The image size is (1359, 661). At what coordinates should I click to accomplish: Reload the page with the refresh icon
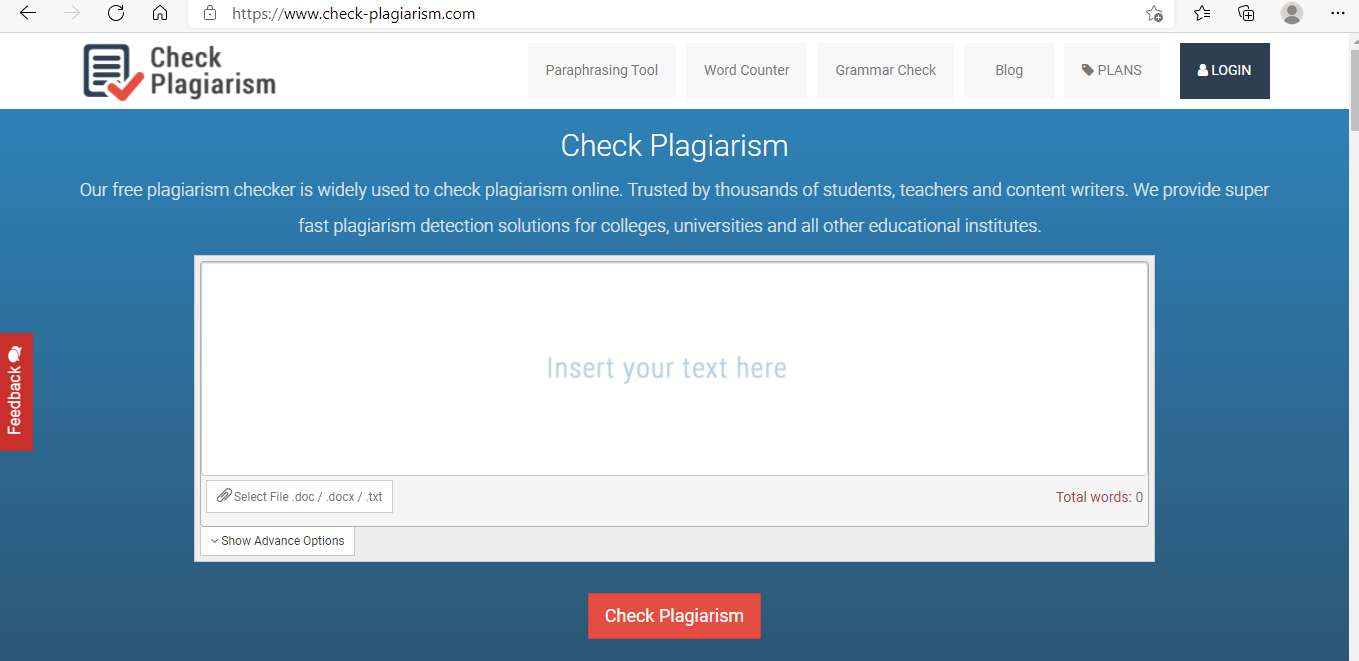point(116,14)
